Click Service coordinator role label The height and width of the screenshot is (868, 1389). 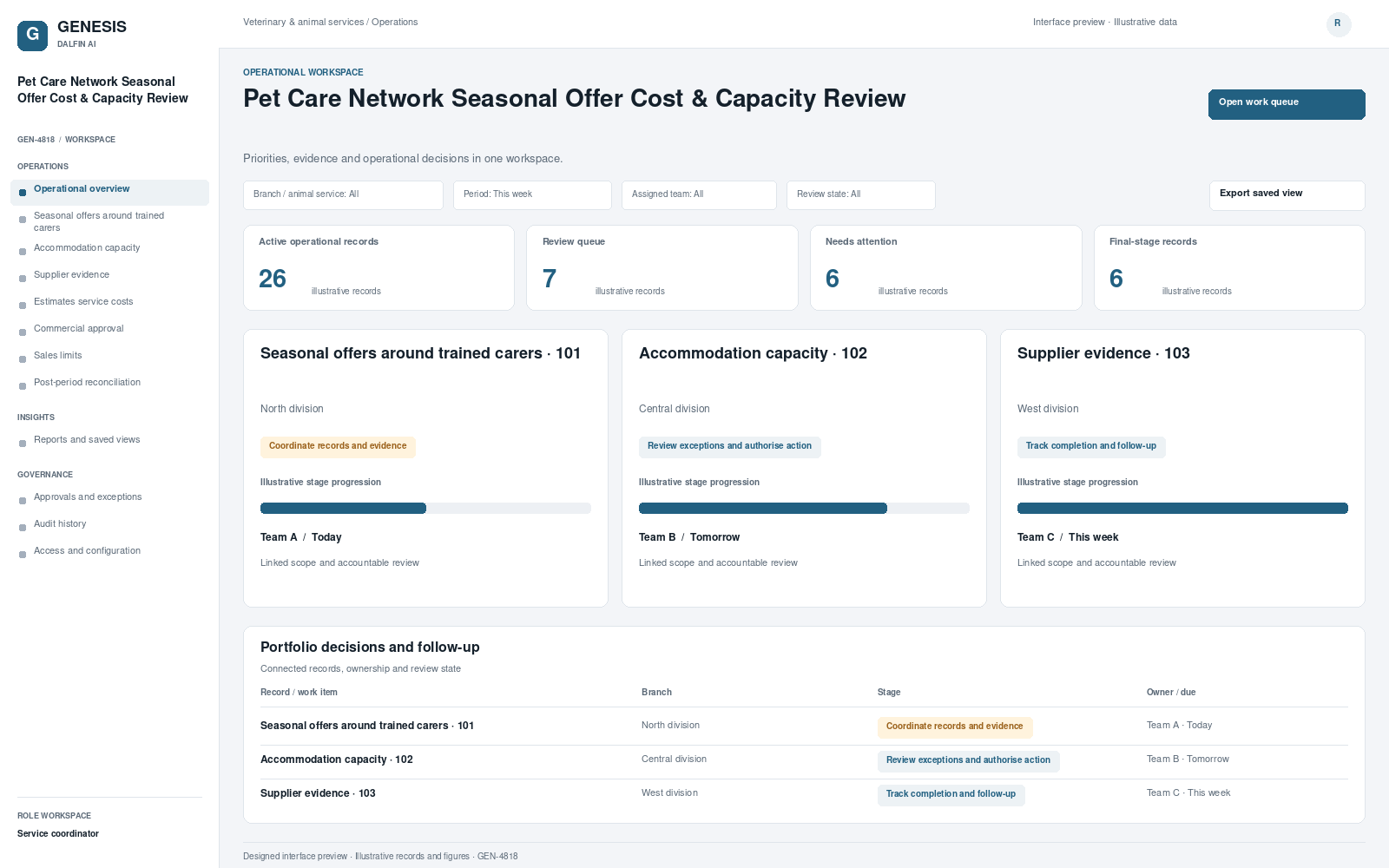[x=58, y=834]
